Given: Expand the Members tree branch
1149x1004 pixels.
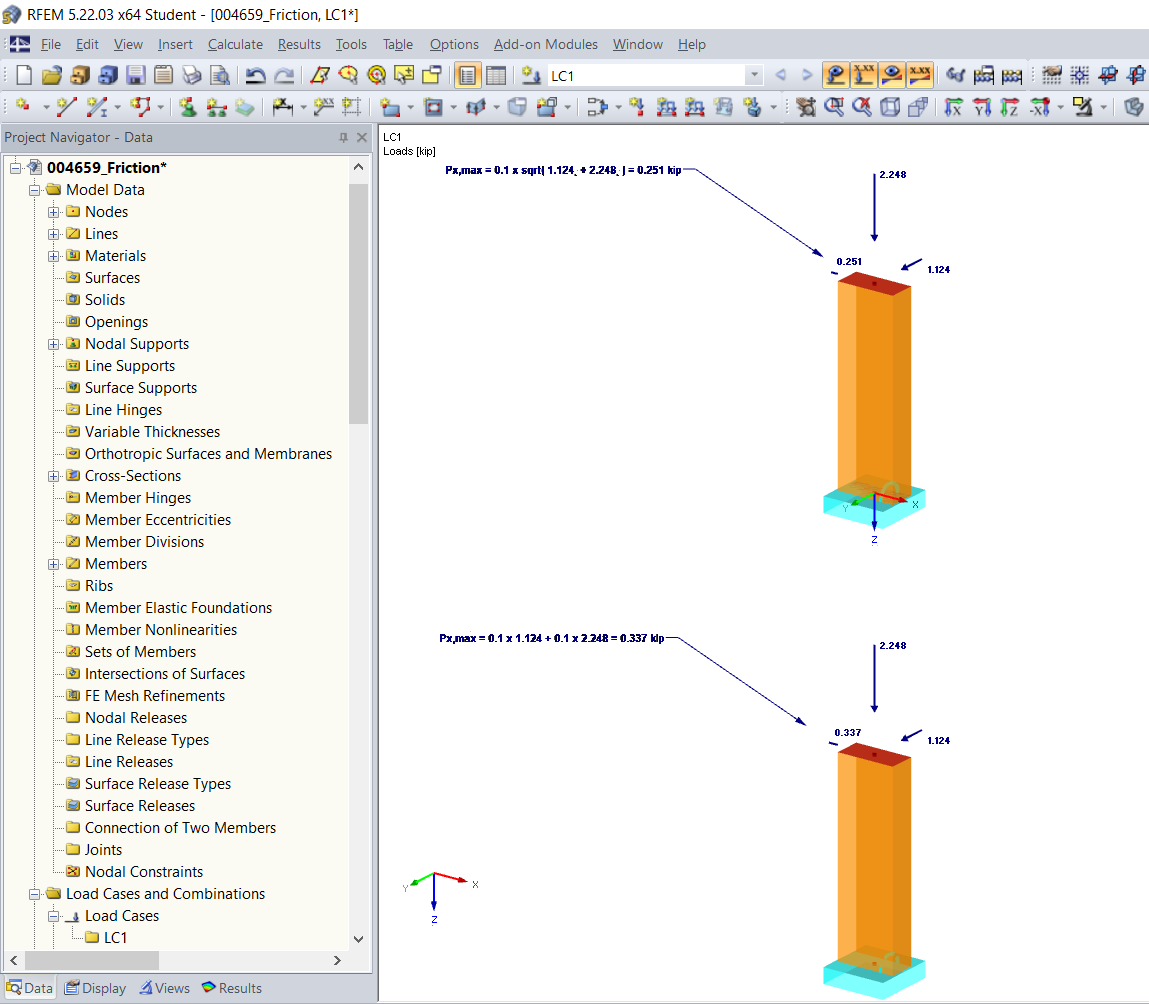Looking at the screenshot, I should pos(54,563).
